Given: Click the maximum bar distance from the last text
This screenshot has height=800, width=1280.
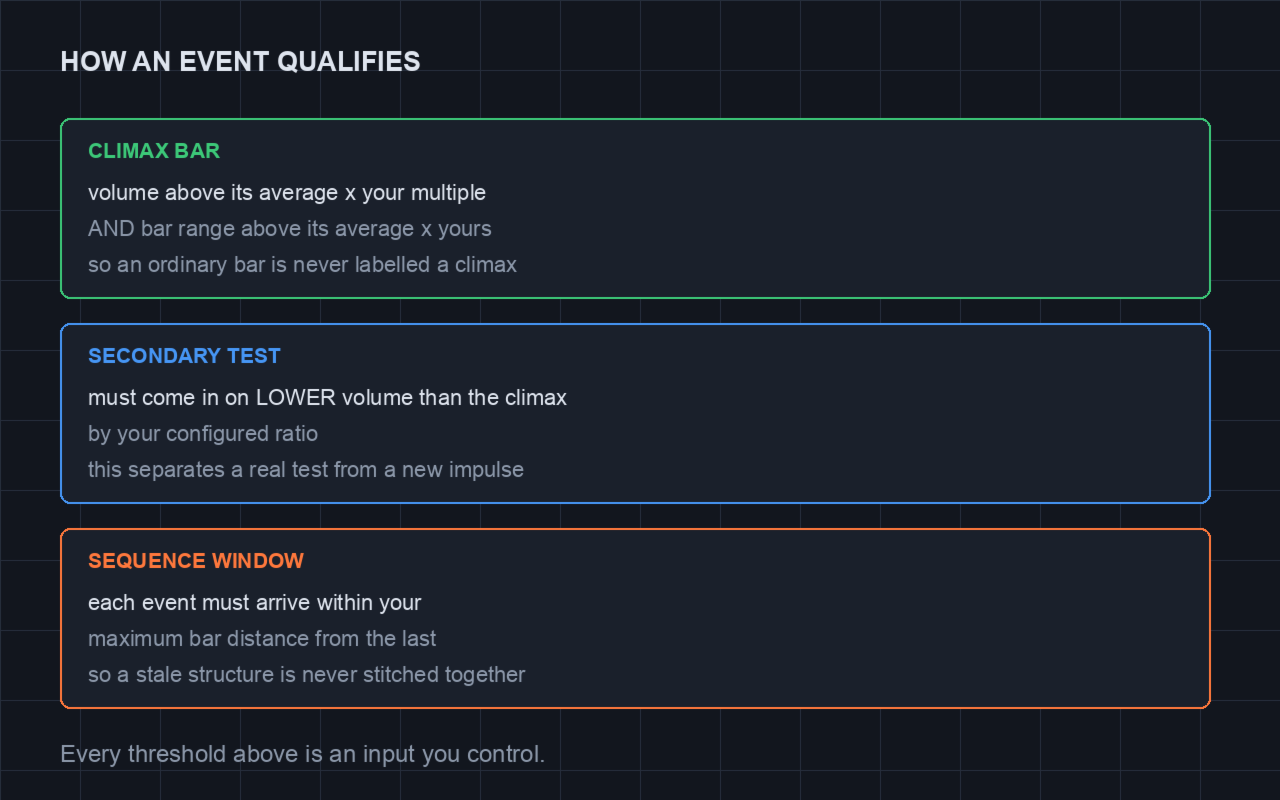Looking at the screenshot, I should point(262,638).
